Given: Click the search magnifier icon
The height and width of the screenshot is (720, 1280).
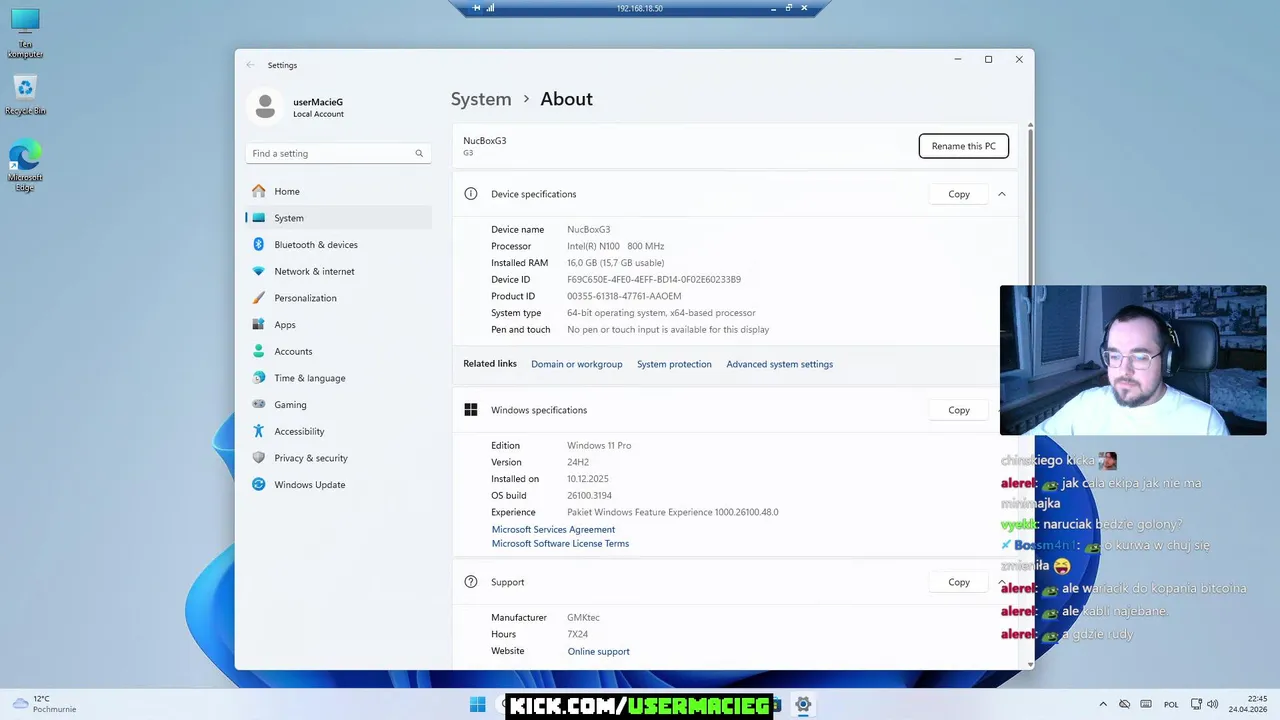Looking at the screenshot, I should point(419,153).
